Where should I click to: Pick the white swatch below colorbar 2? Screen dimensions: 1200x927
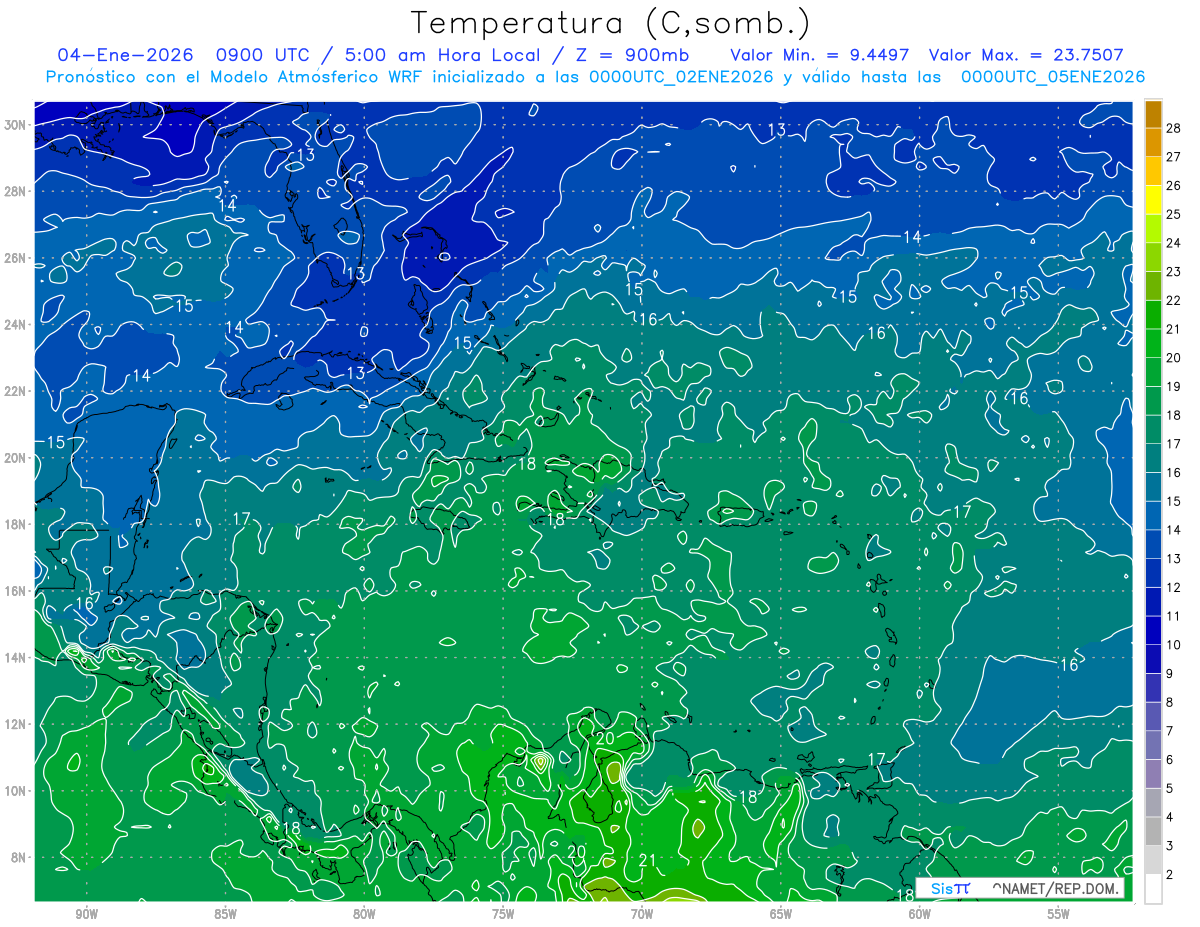pos(1153,889)
